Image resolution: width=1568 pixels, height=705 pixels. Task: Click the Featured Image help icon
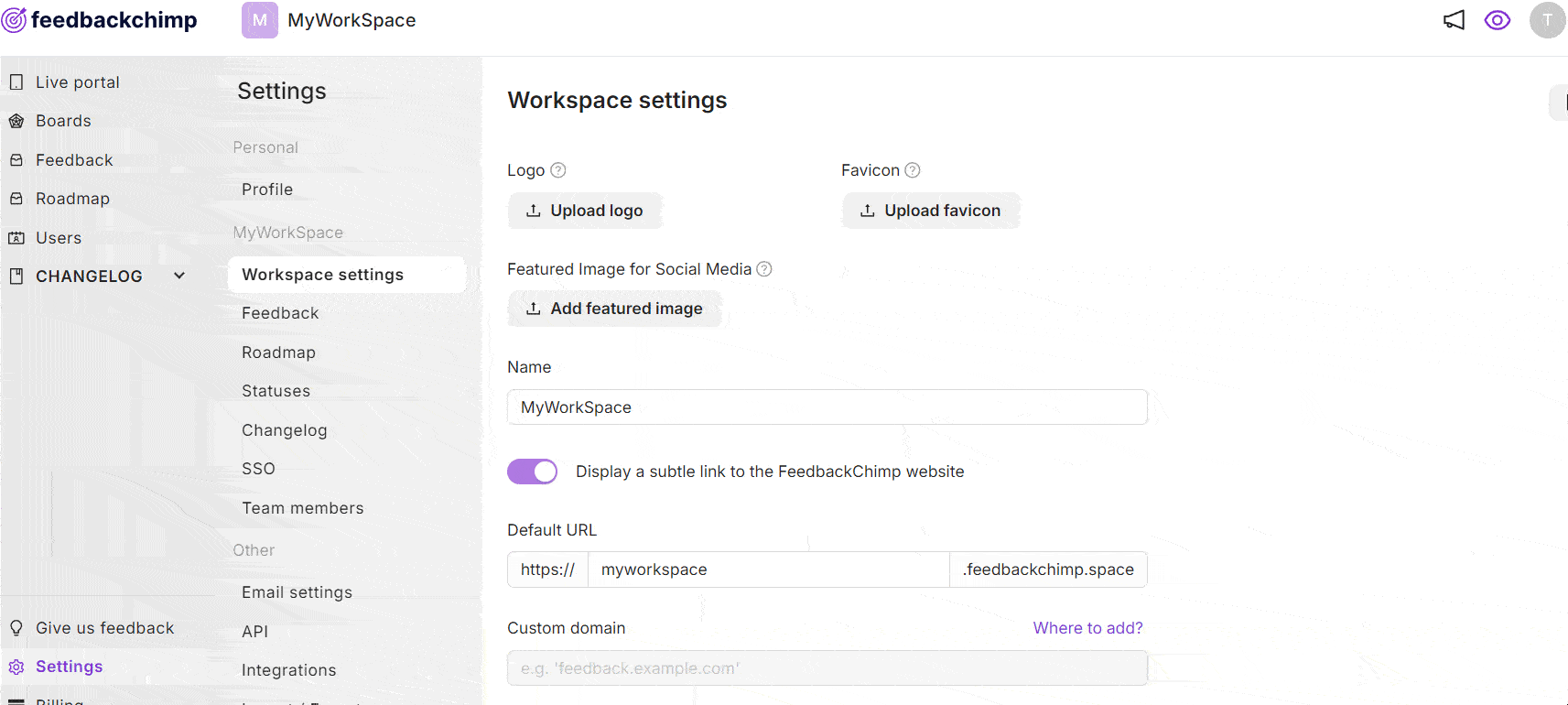764,269
